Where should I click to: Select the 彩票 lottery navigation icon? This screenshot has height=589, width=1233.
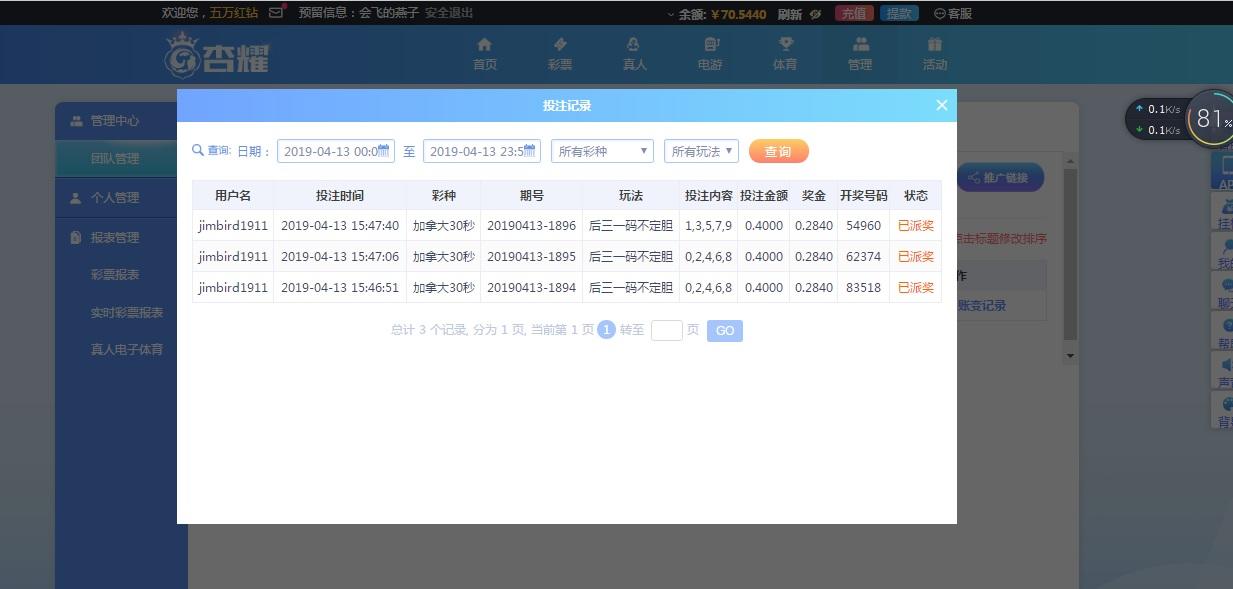[560, 54]
